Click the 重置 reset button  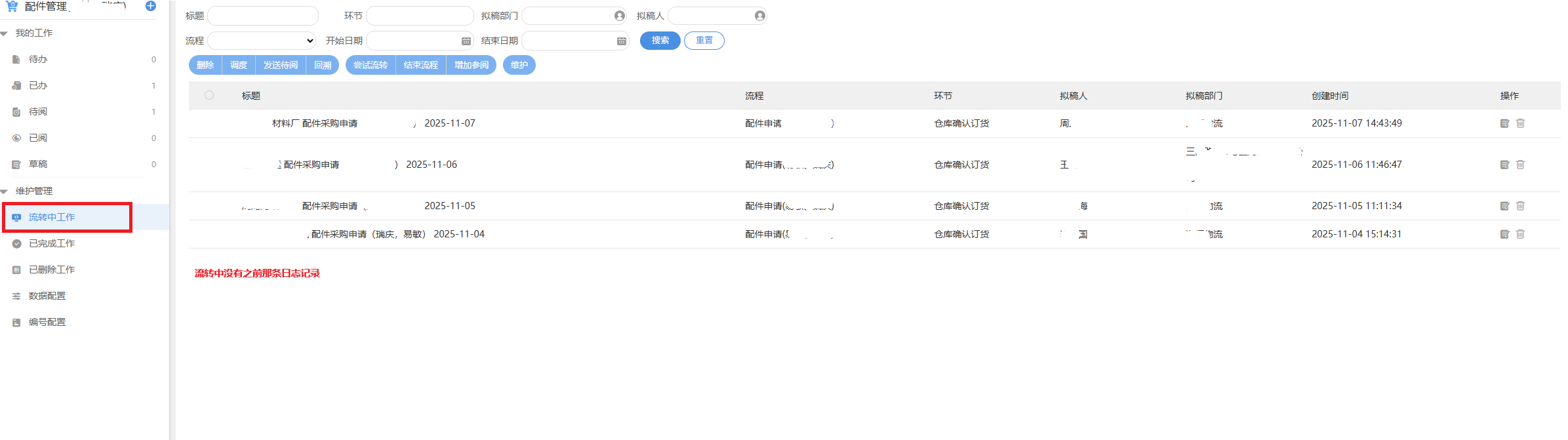[704, 41]
